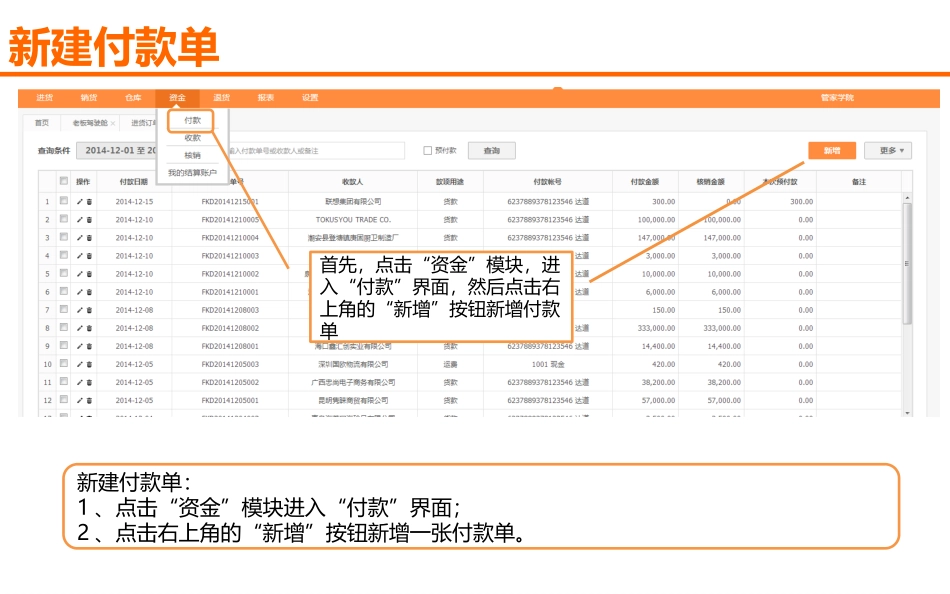Click the 资金 menu
This screenshot has width=950, height=594.
178,98
